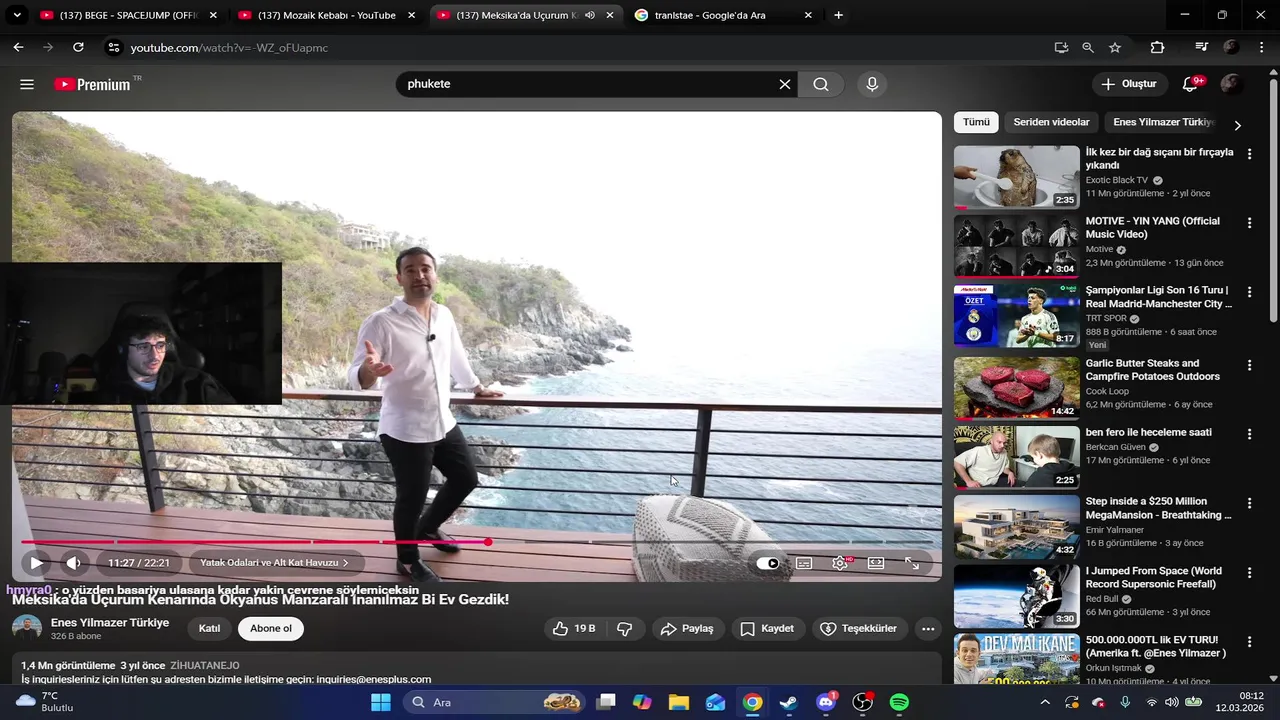Open Spotify from taskbar
This screenshot has height=720, width=1280.
coord(899,702)
